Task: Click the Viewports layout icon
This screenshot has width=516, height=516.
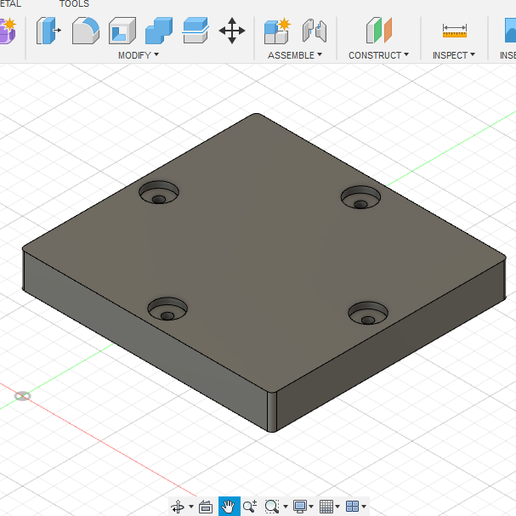Action: [x=352, y=507]
